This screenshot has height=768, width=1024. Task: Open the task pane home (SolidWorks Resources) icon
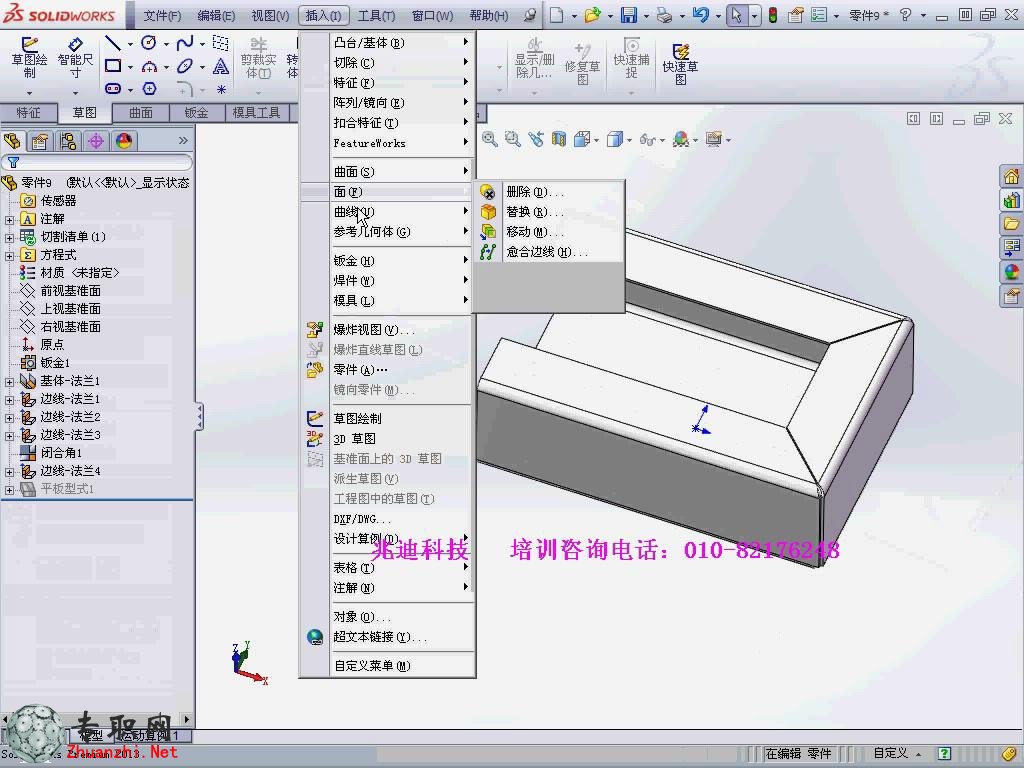tap(1012, 176)
